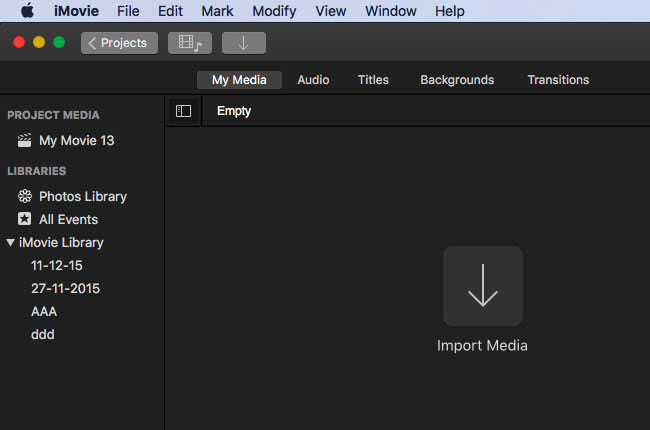Open the Titles tab
Viewport: 650px width, 430px height.
pyautogui.click(x=373, y=80)
